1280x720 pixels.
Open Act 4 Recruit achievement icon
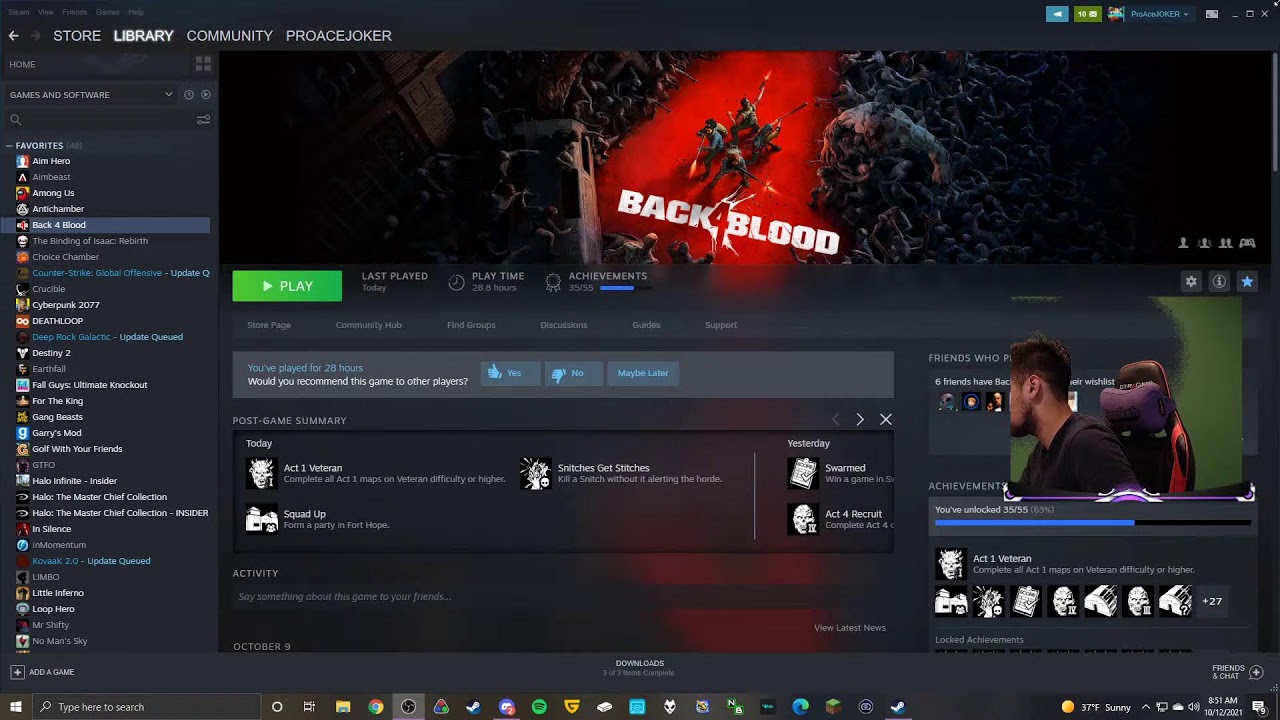pyautogui.click(x=803, y=519)
